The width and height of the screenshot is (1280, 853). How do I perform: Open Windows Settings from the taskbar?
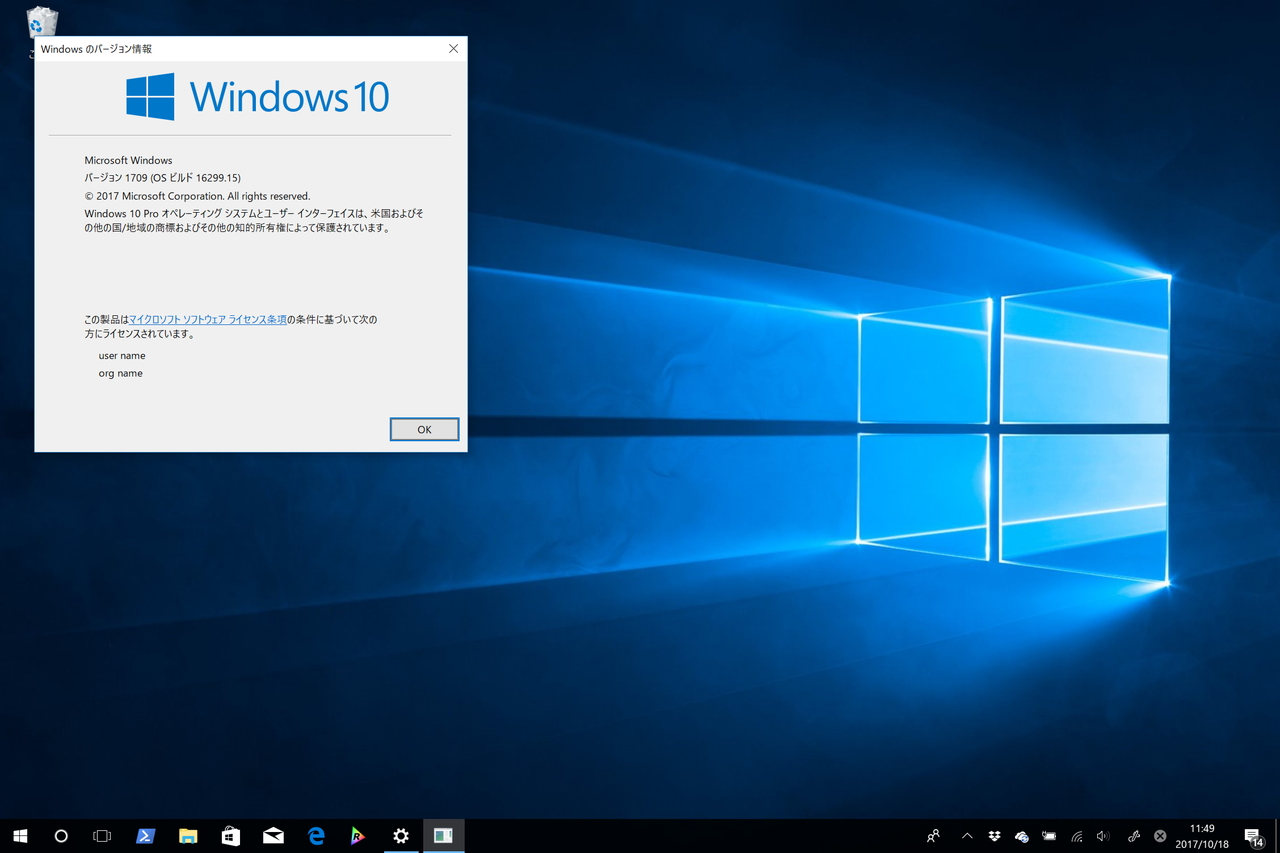point(401,836)
